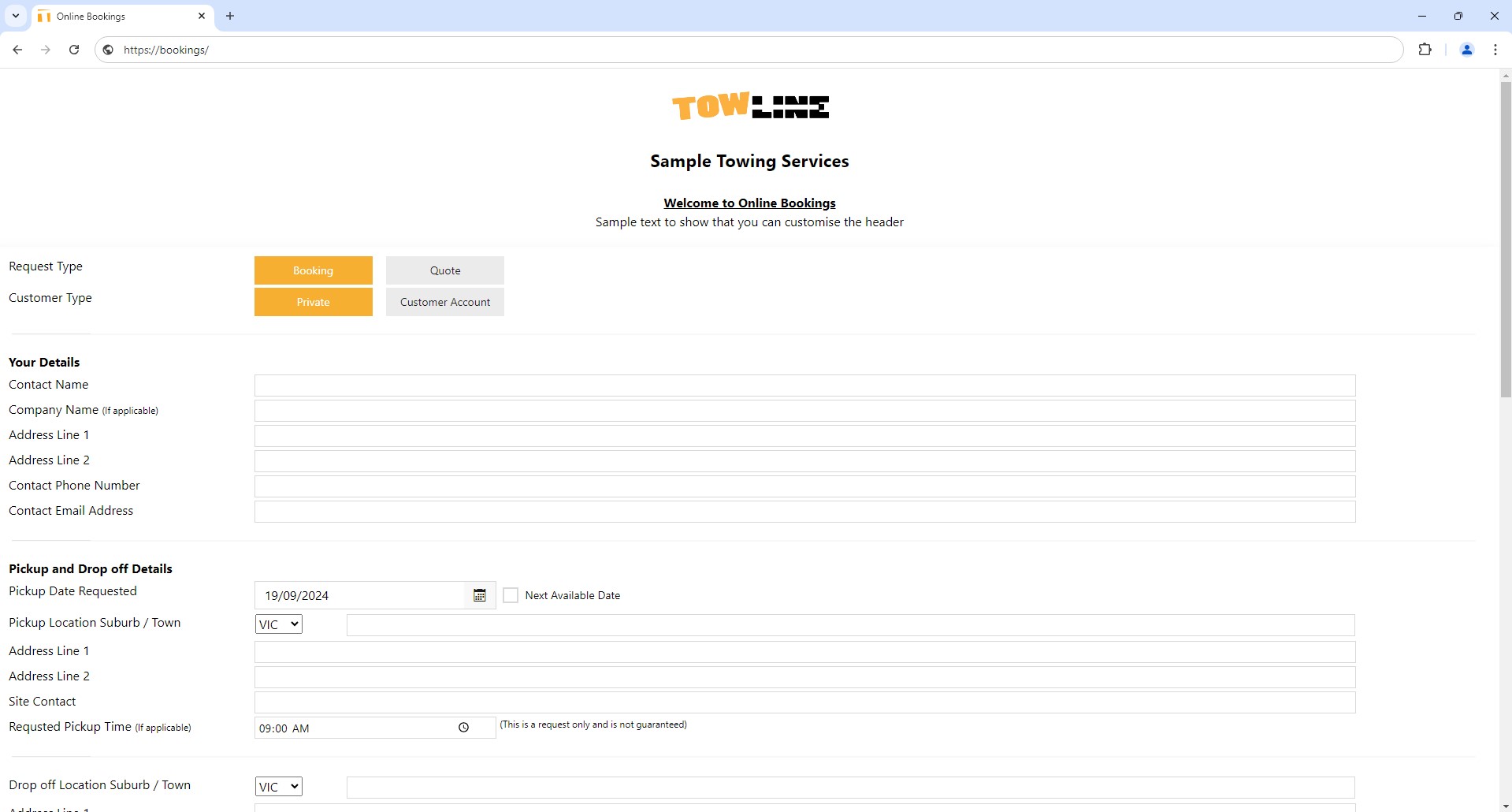Click into the Contact Name field
This screenshot has height=812, width=1512.
[804, 386]
